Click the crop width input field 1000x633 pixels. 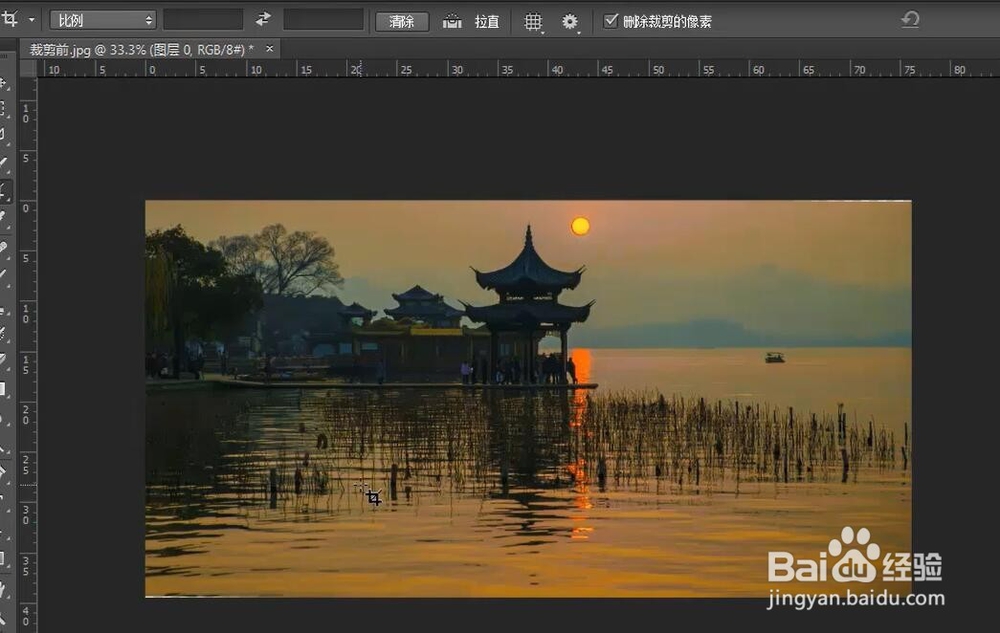coord(203,20)
